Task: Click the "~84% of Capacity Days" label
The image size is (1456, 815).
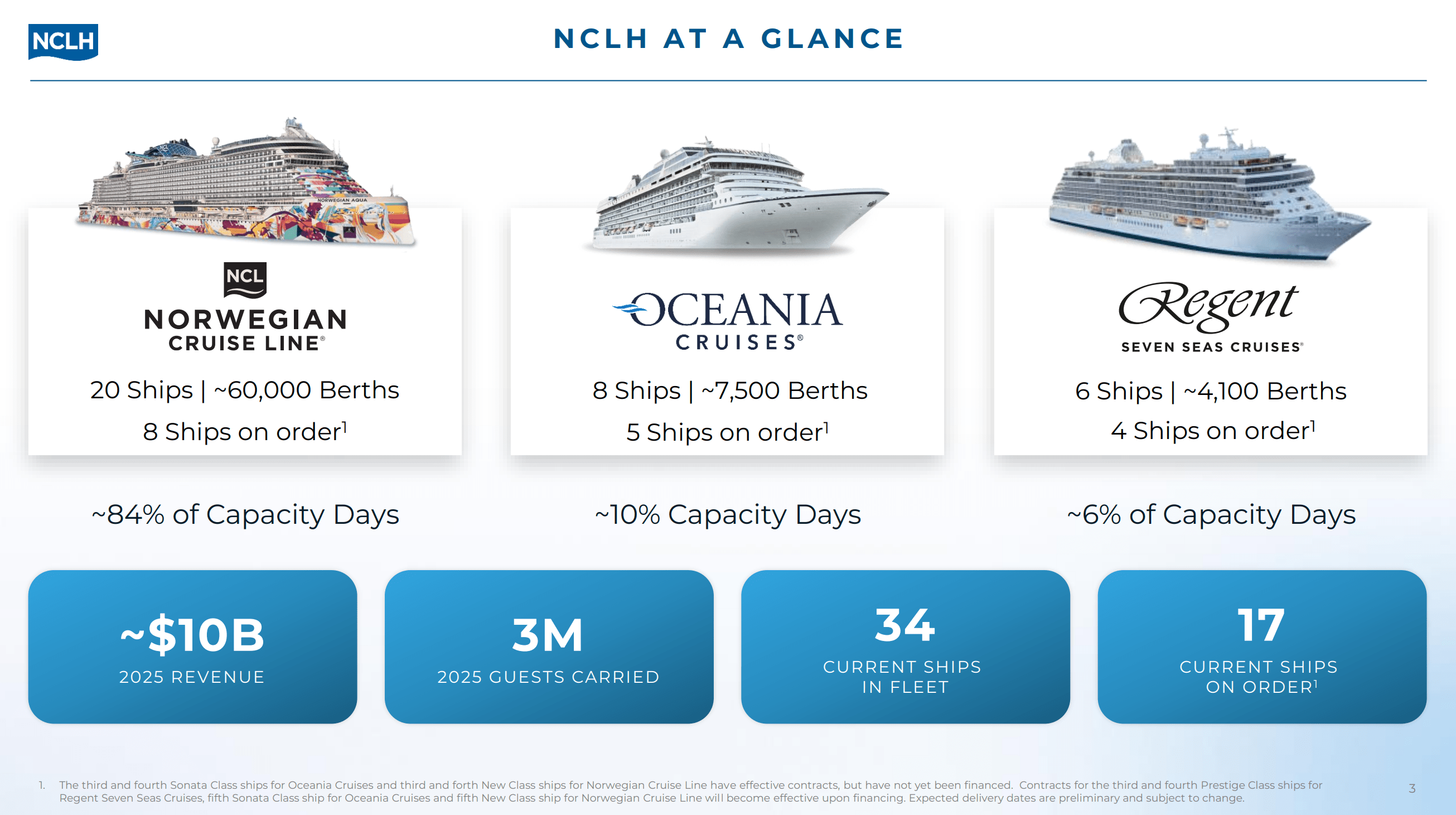Action: tap(245, 515)
